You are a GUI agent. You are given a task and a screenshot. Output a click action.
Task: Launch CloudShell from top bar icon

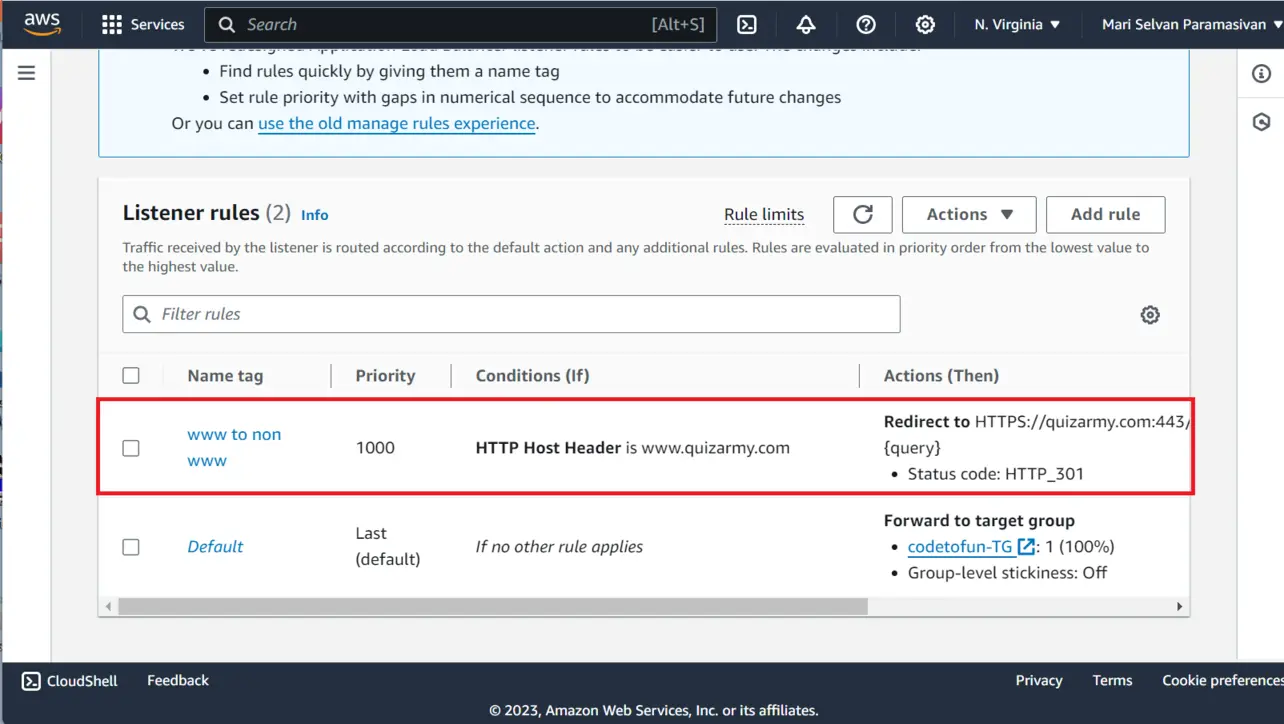(x=747, y=24)
